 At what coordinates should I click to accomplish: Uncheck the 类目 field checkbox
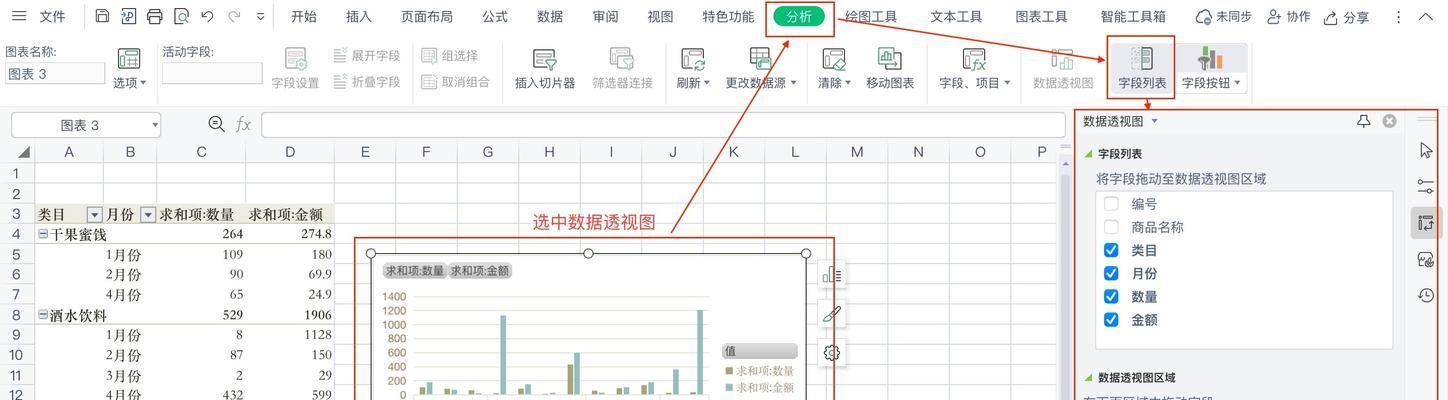1111,250
